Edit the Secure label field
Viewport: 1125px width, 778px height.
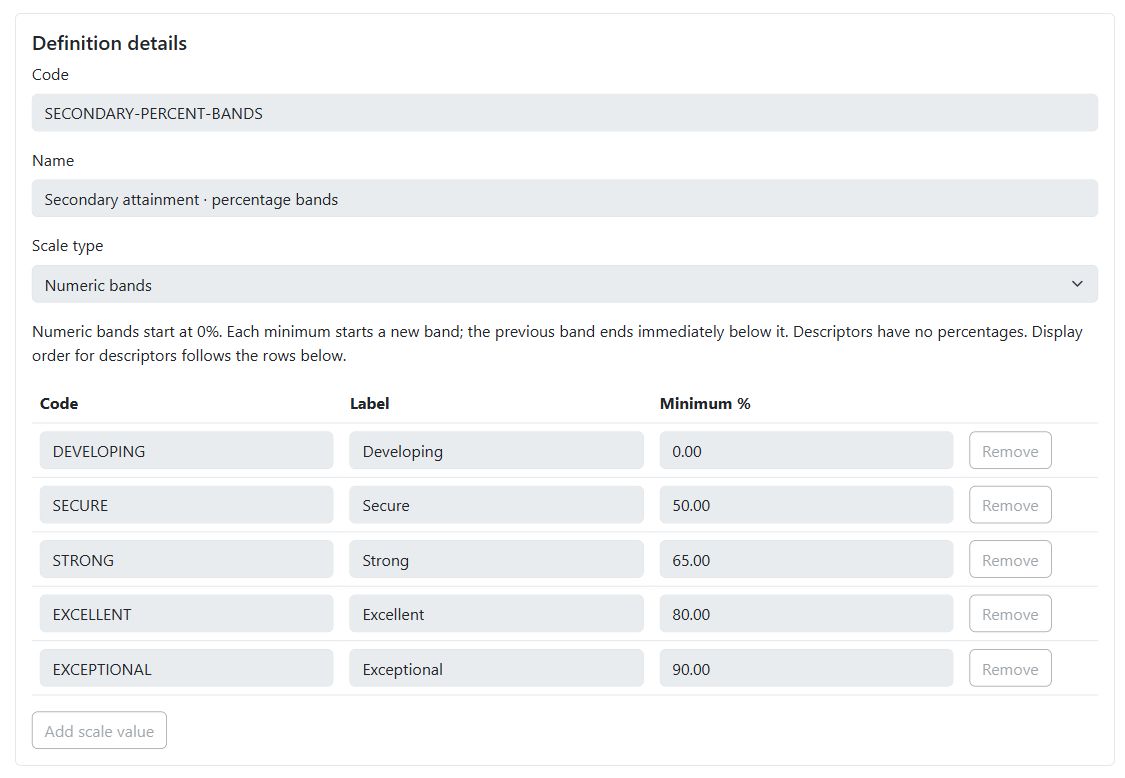pos(496,505)
